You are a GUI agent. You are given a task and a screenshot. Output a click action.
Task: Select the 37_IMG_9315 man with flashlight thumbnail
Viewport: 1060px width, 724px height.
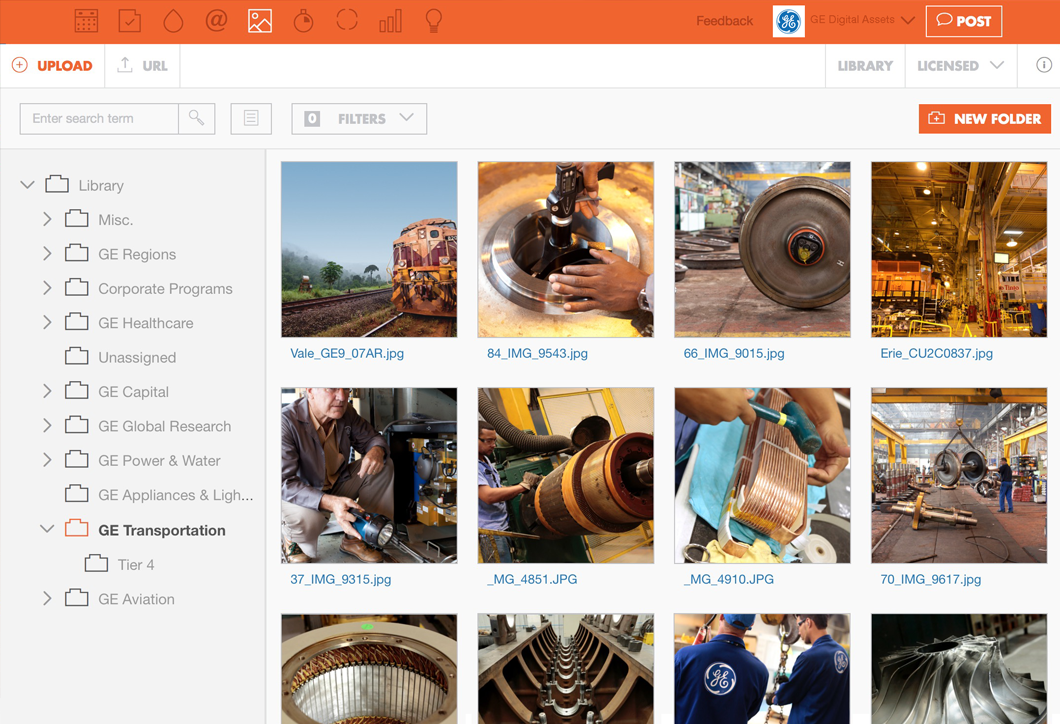click(x=369, y=475)
